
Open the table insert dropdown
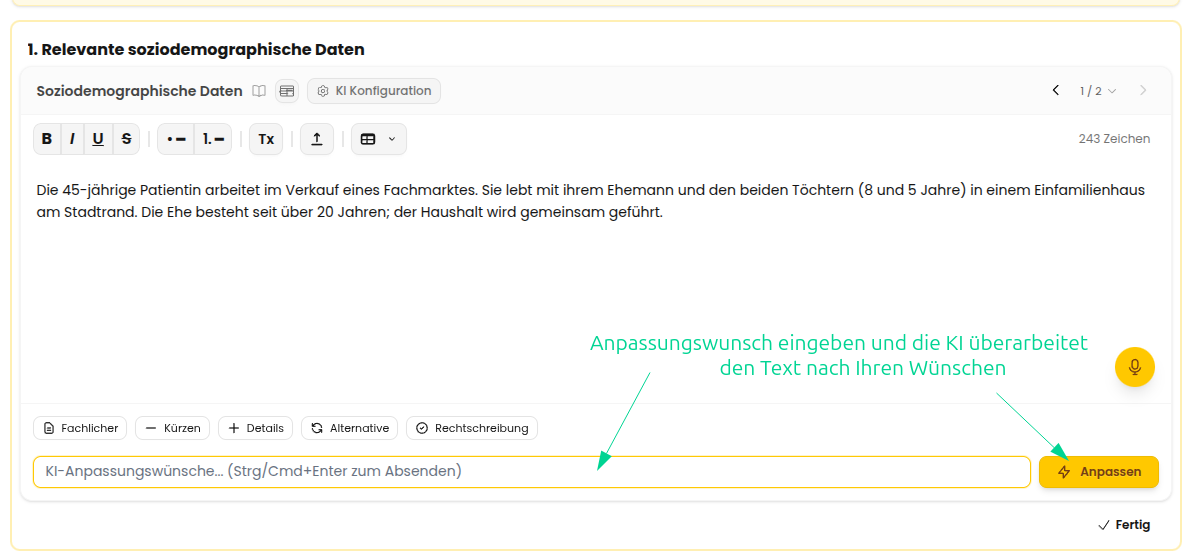click(x=379, y=139)
